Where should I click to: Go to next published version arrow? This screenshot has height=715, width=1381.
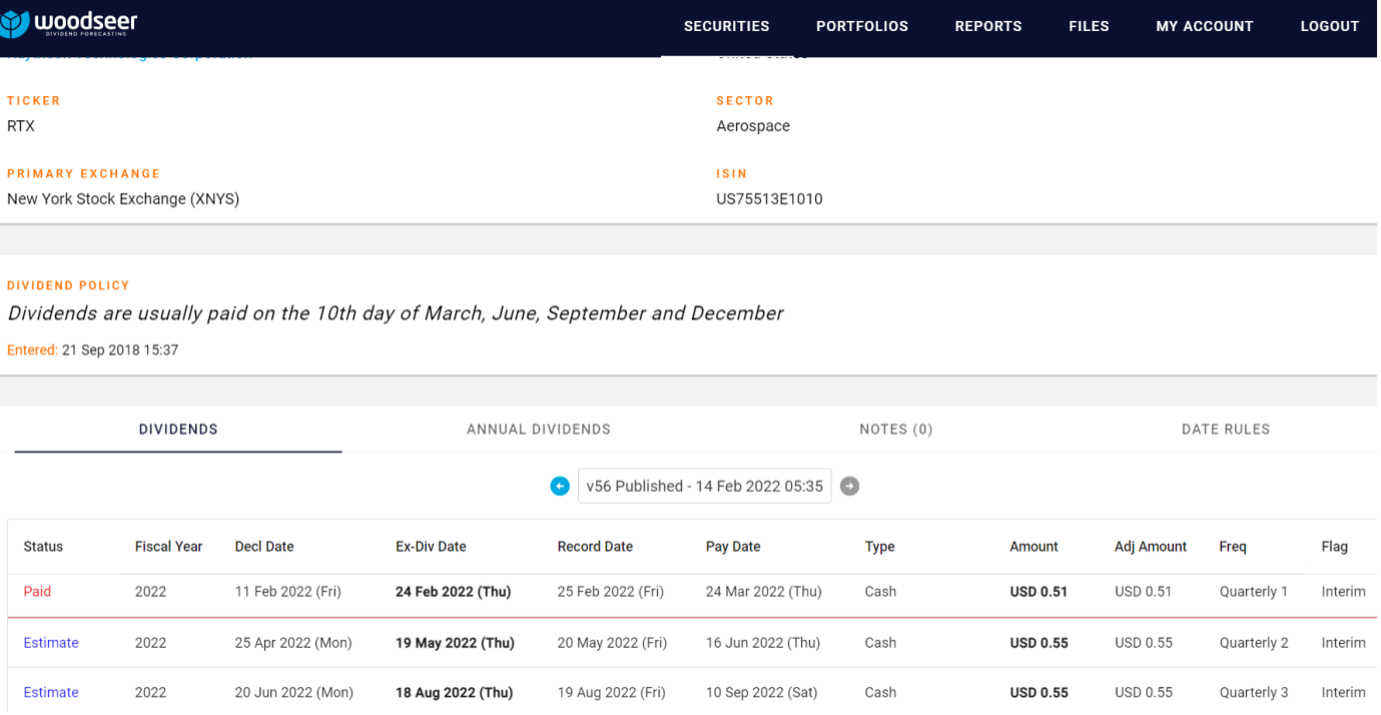850,486
